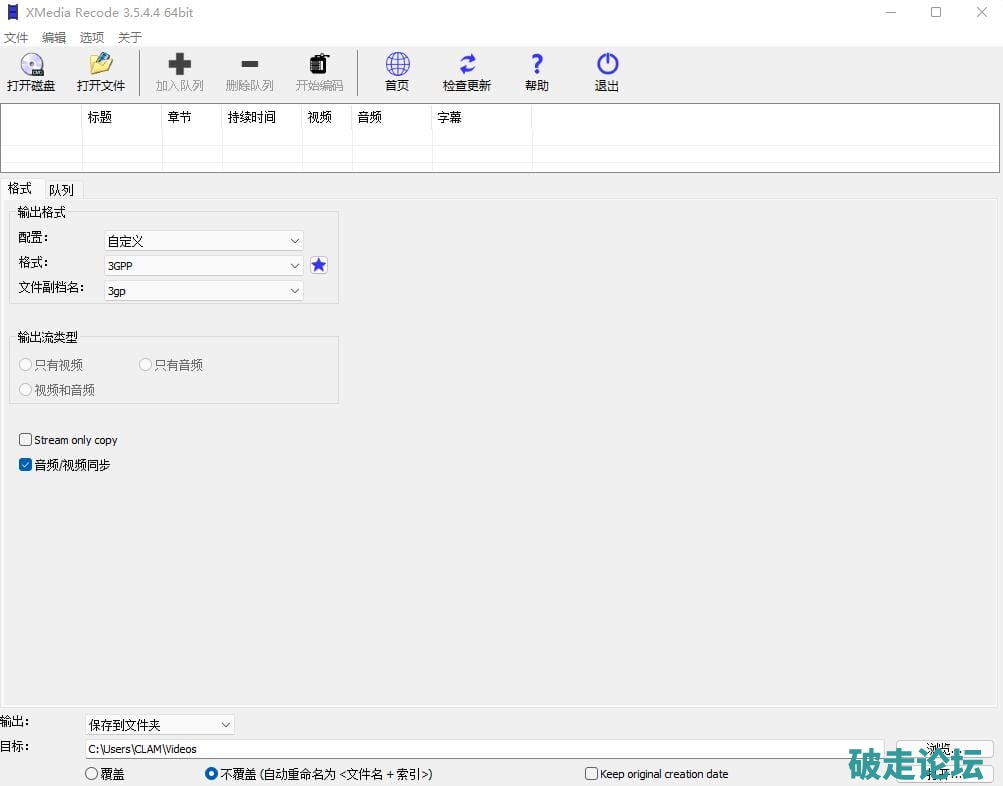Click the Open File (打开文件) folder icon
This screenshot has height=786, width=1003.
(101, 66)
